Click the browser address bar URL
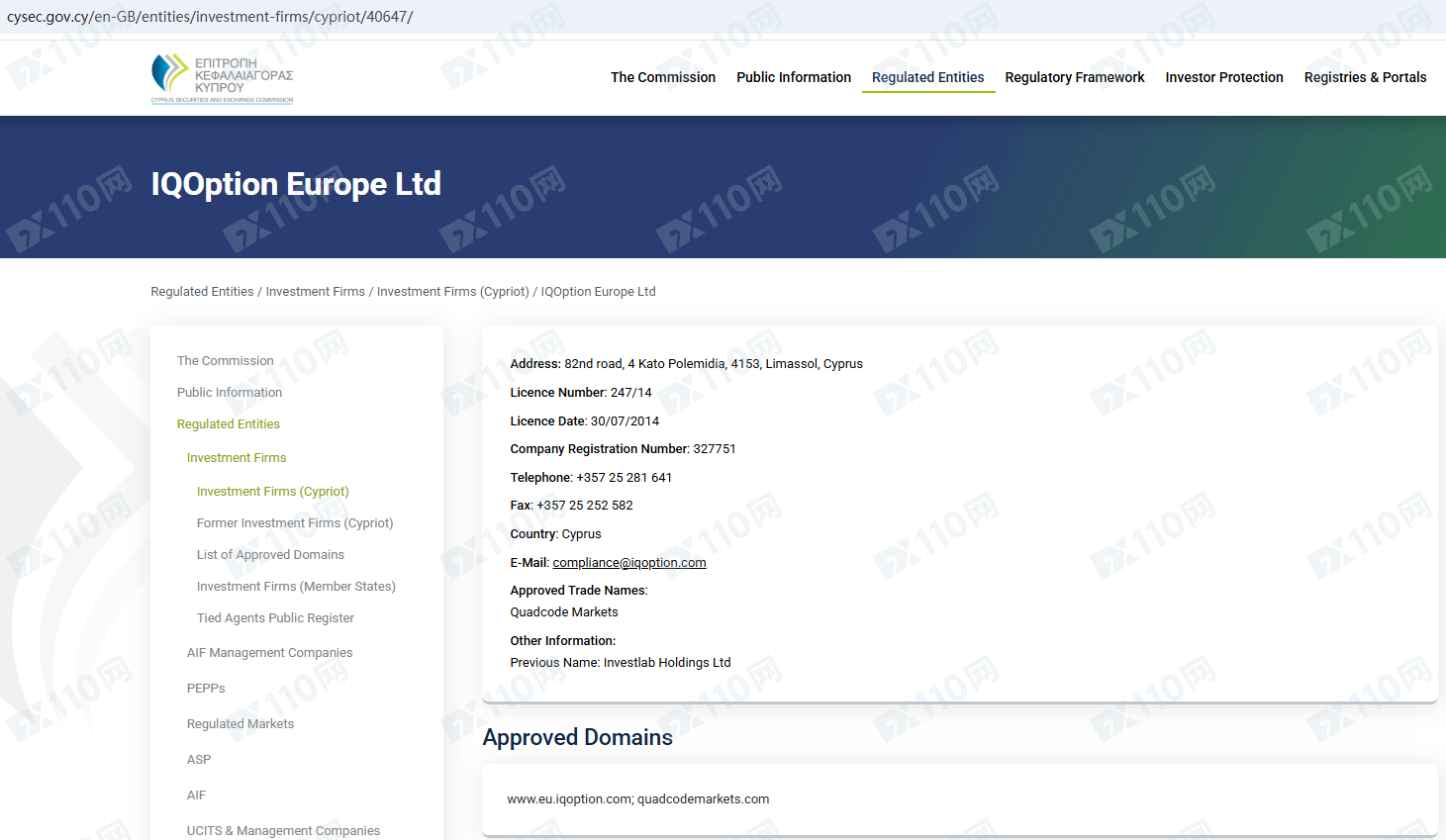The height and width of the screenshot is (840, 1446). tap(210, 17)
